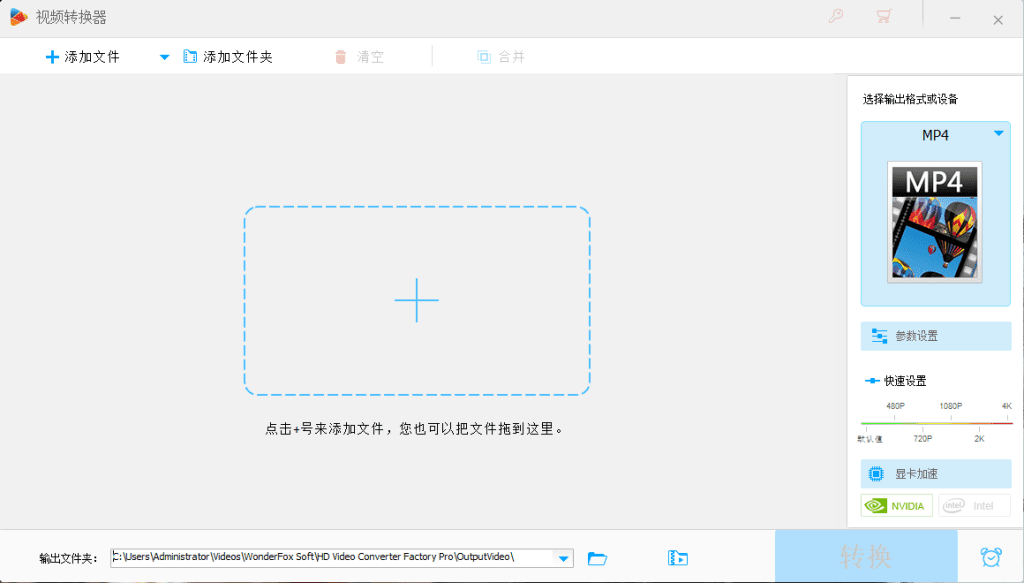Click the license key registration icon
The image size is (1024, 583).
836,16
